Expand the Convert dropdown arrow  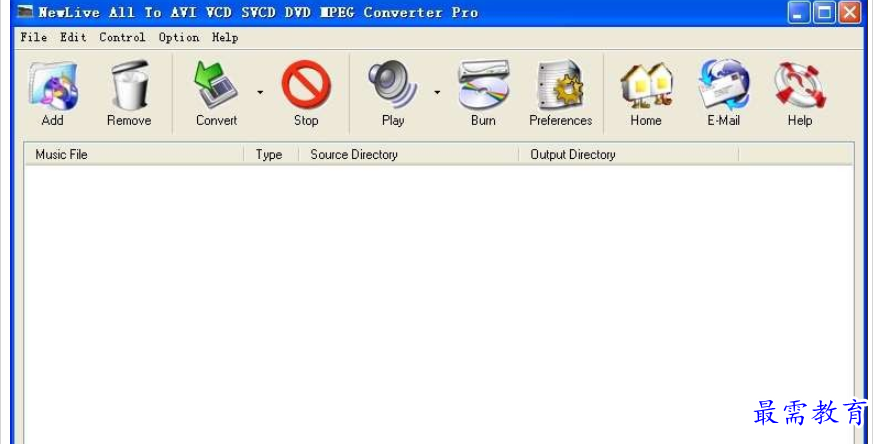pyautogui.click(x=260, y=92)
